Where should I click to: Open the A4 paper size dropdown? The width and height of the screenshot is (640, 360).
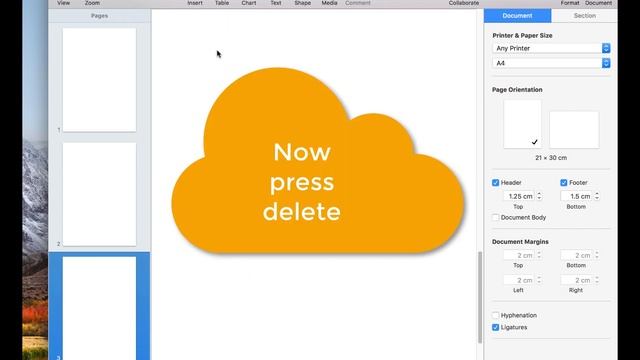coord(551,63)
